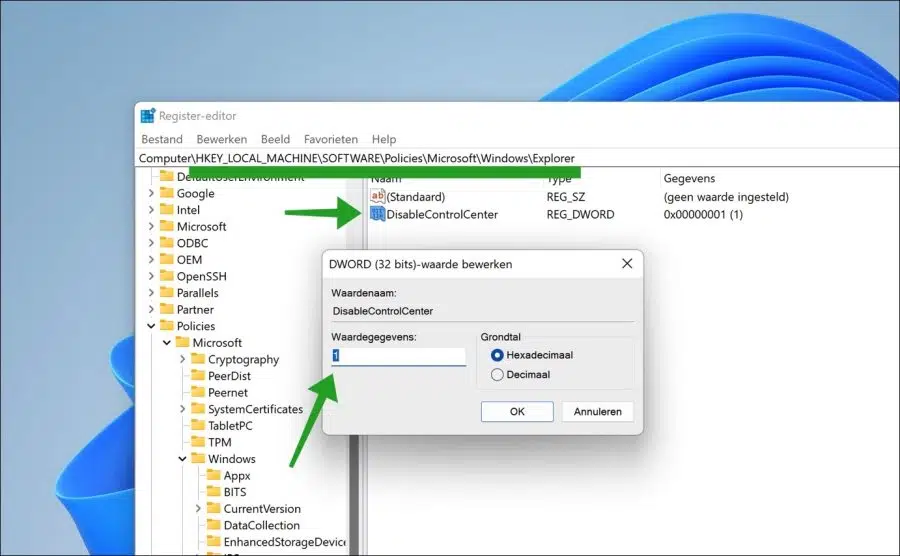
Task: Open the Favorieten menu
Action: (x=331, y=139)
